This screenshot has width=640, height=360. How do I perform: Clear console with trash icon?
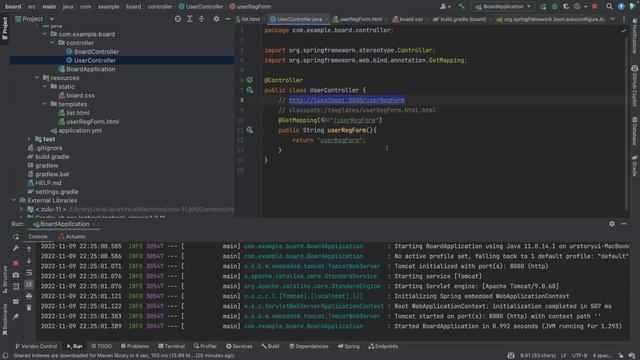click(29, 308)
